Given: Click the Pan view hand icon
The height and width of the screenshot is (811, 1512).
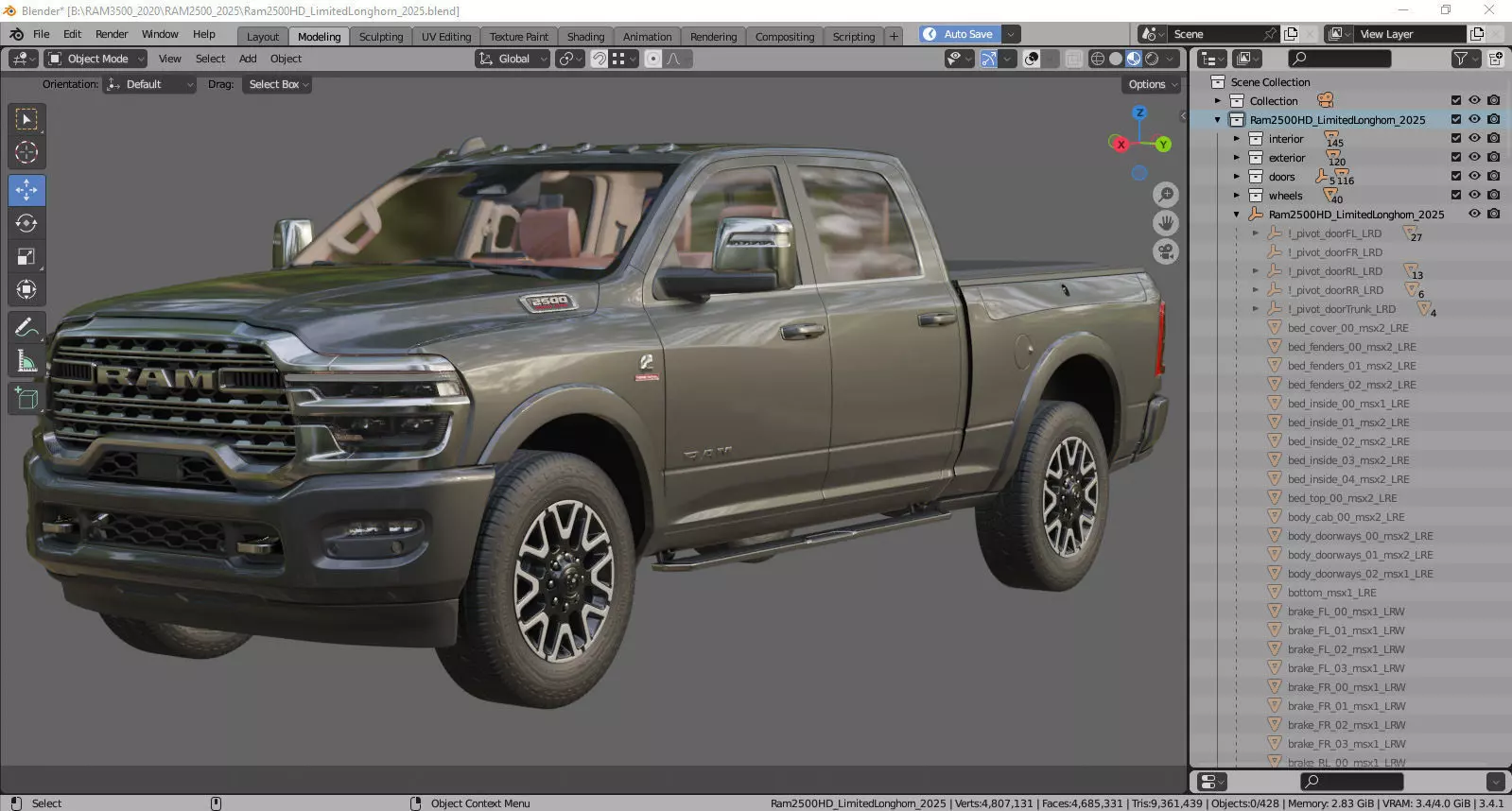Looking at the screenshot, I should (1166, 223).
